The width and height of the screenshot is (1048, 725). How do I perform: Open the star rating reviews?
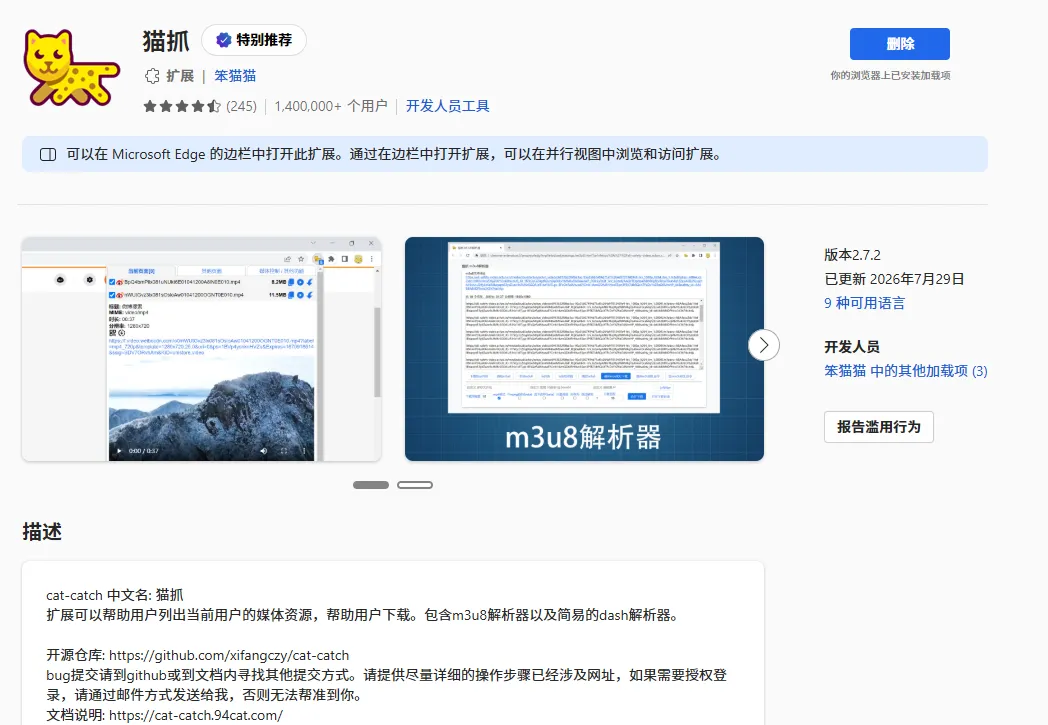click(x=182, y=106)
